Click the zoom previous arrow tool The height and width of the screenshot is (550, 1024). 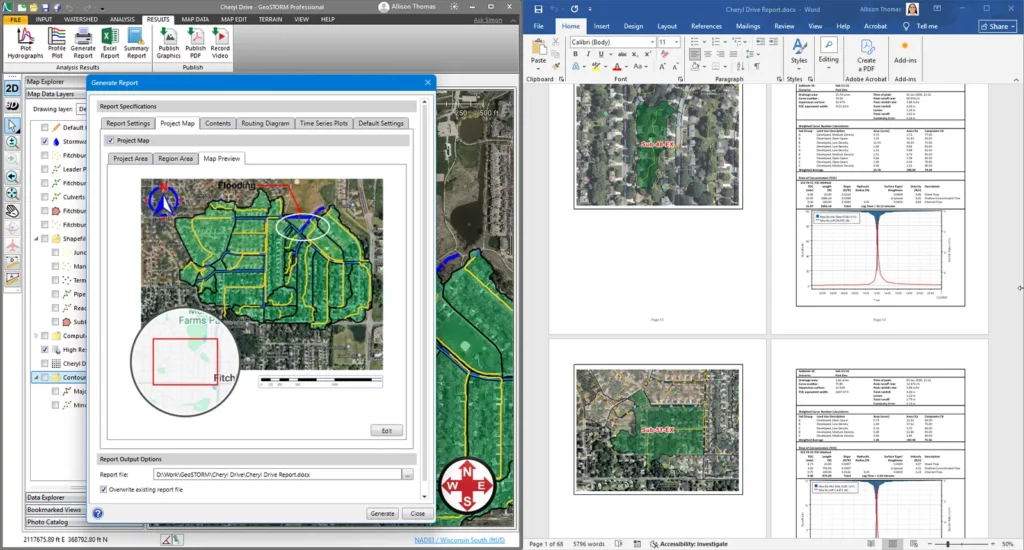point(12,176)
